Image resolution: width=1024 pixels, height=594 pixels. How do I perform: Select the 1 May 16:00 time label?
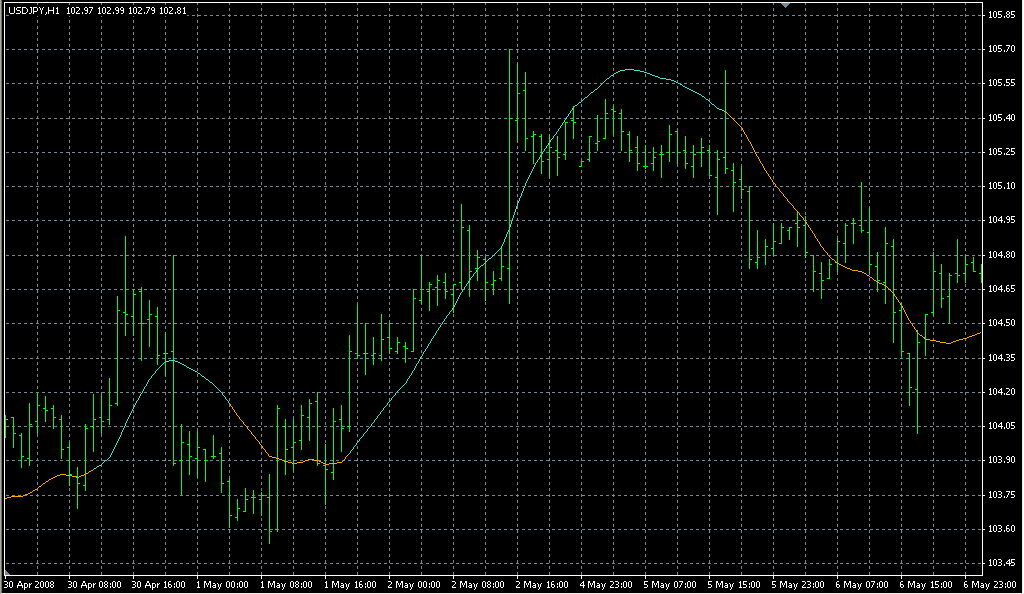[351, 583]
